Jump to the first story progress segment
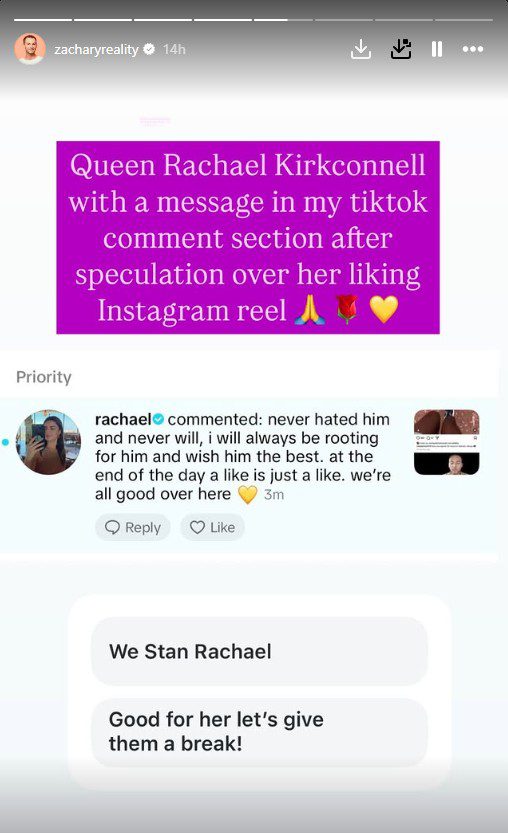 click(x=43, y=20)
